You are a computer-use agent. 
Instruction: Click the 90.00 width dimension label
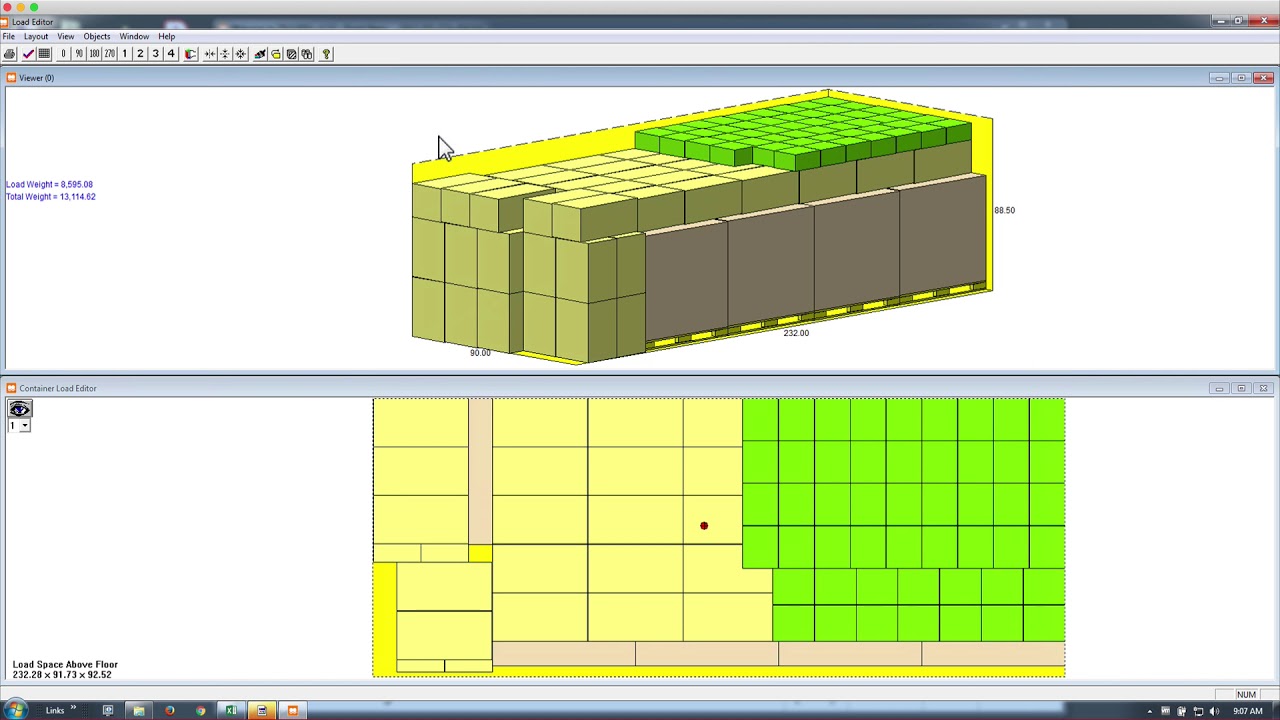point(480,353)
